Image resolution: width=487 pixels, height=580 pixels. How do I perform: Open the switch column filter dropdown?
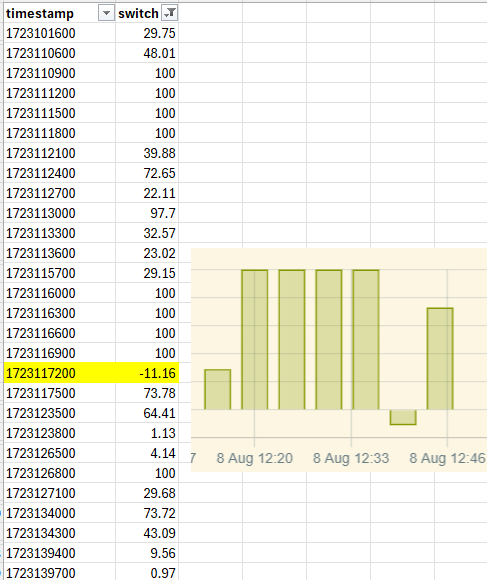coord(170,14)
